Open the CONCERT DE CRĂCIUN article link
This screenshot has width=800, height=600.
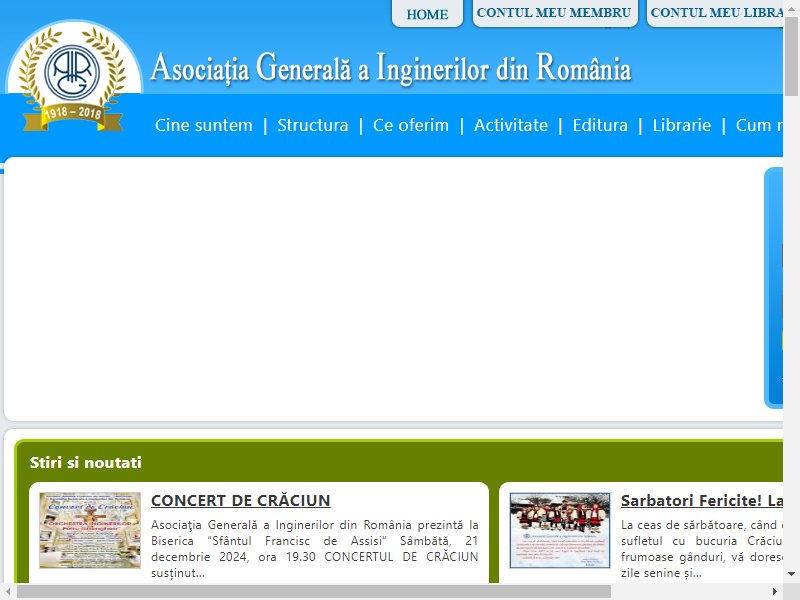click(241, 501)
